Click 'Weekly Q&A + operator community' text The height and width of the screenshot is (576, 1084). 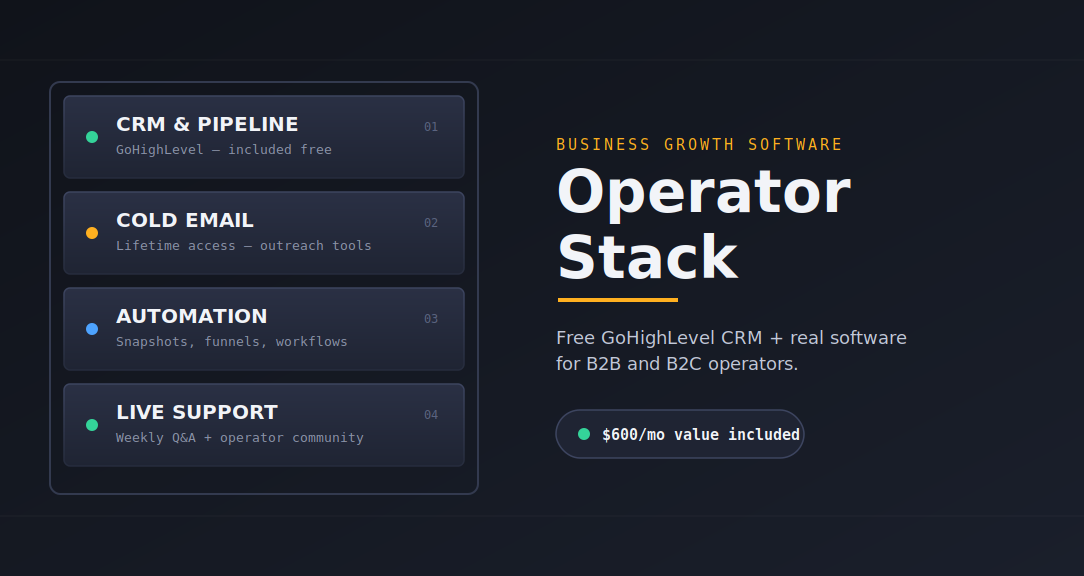click(240, 438)
